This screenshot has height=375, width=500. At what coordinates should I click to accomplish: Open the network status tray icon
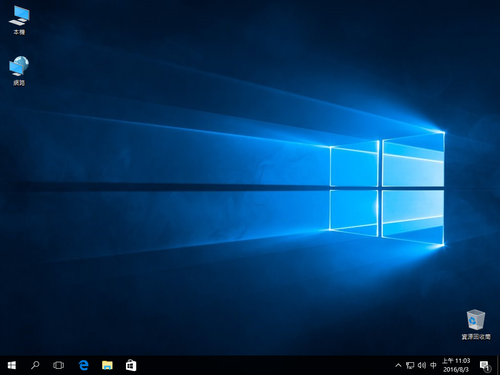[x=410, y=365]
